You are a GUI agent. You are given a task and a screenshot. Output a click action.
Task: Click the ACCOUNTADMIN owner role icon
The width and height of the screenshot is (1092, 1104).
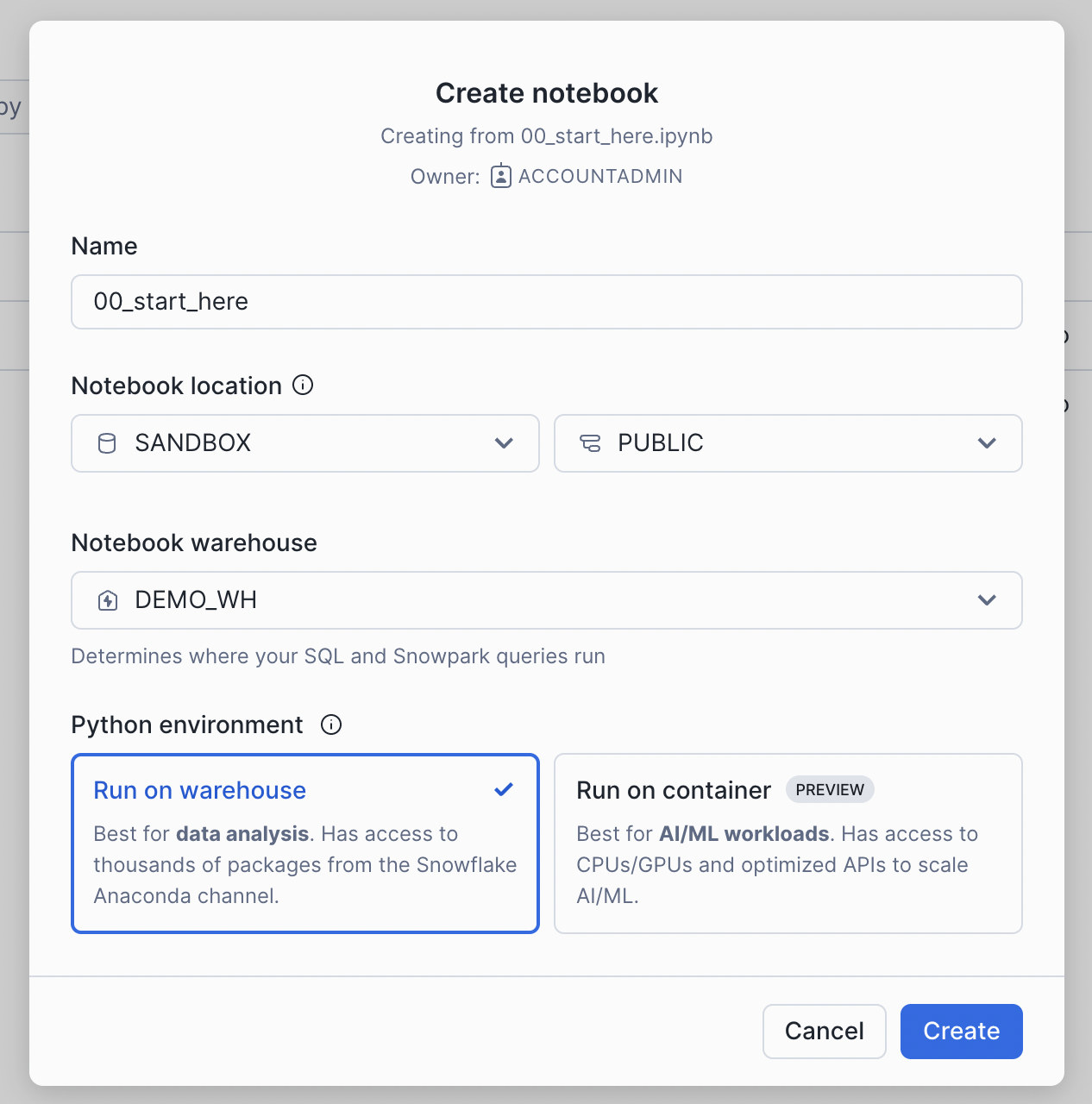point(501,176)
